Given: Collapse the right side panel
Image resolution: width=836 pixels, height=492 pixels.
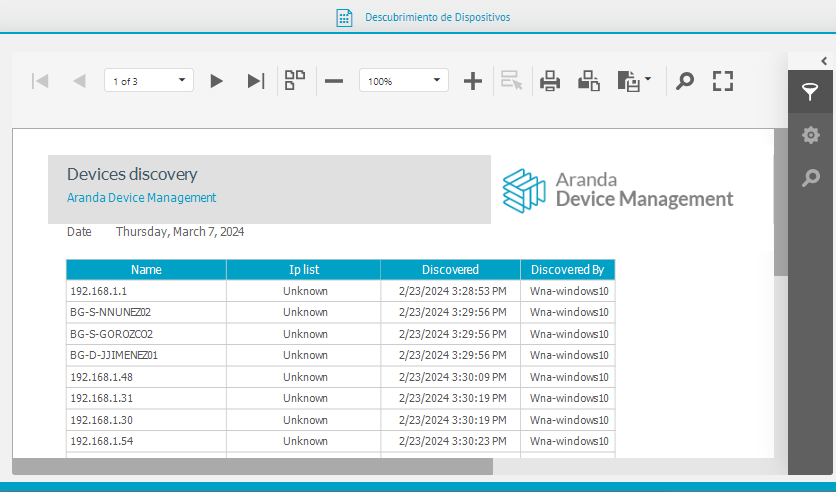Looking at the screenshot, I should click(x=824, y=61).
